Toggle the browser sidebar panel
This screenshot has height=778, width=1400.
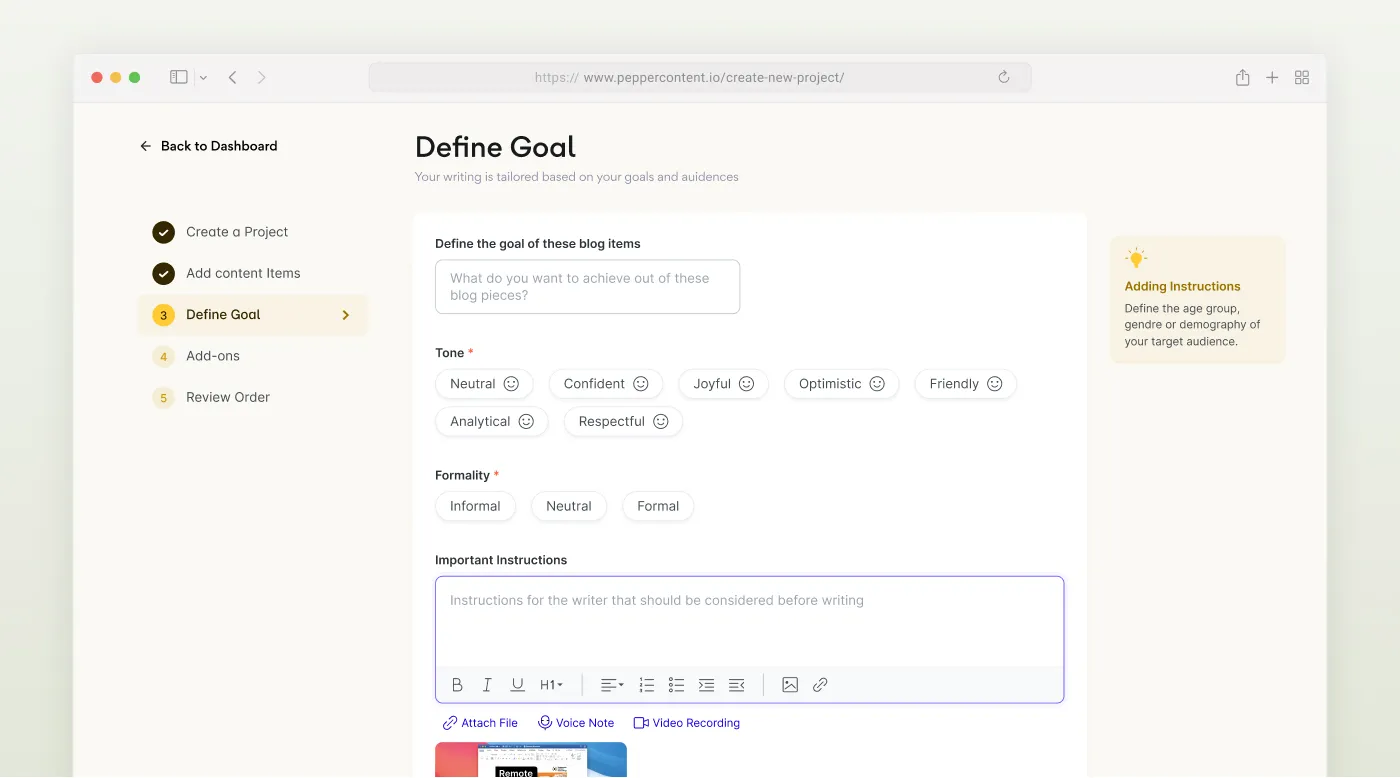[179, 77]
